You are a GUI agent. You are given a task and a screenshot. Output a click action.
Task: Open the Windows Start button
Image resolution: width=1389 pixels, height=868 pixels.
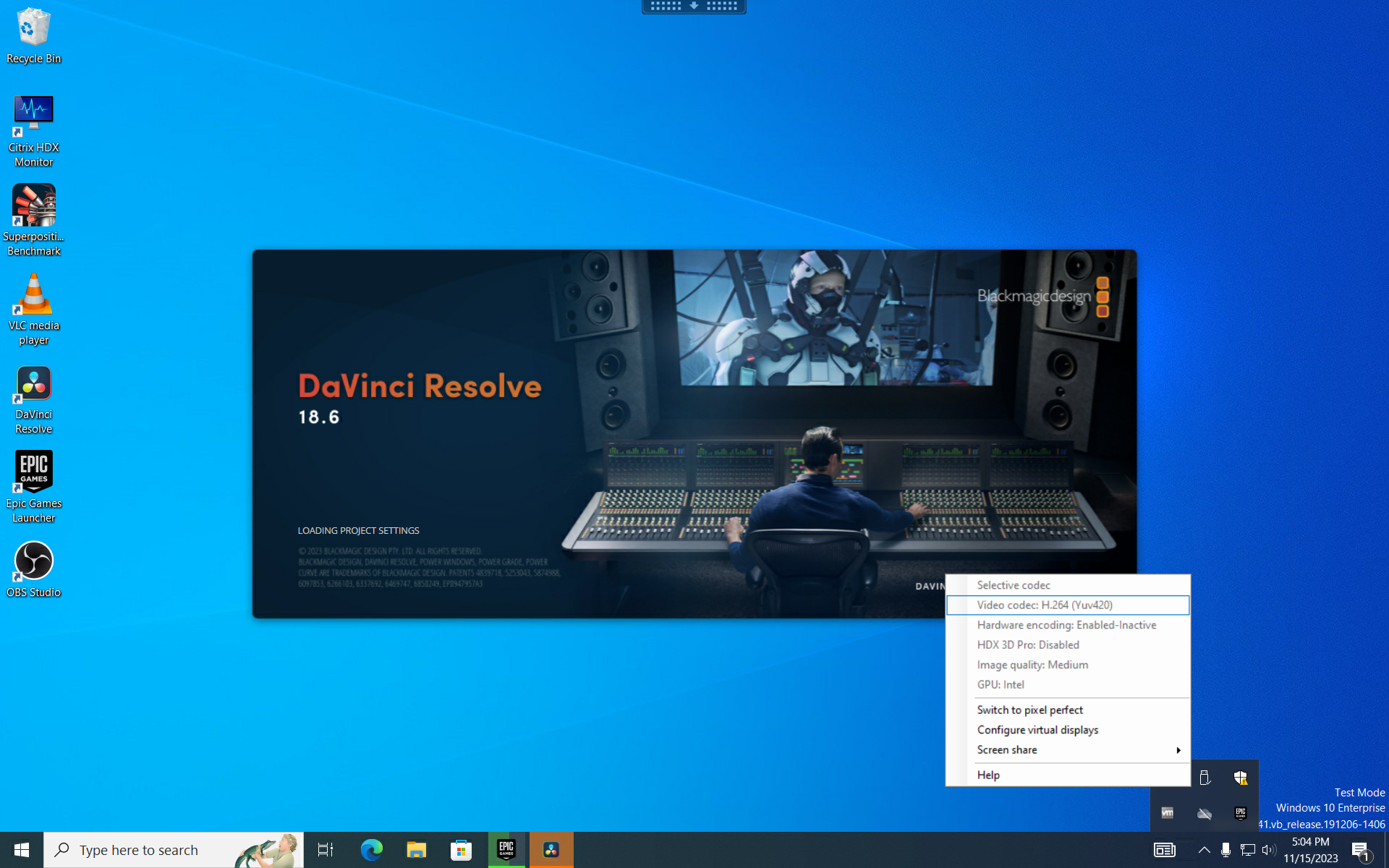[22, 850]
